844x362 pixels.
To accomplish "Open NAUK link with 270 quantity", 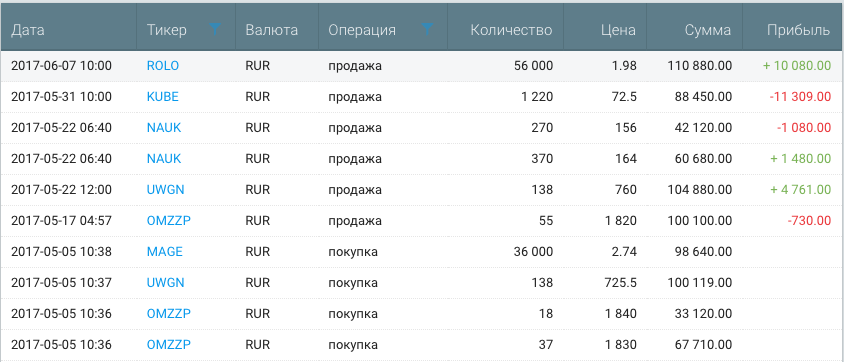I will pos(164,128).
